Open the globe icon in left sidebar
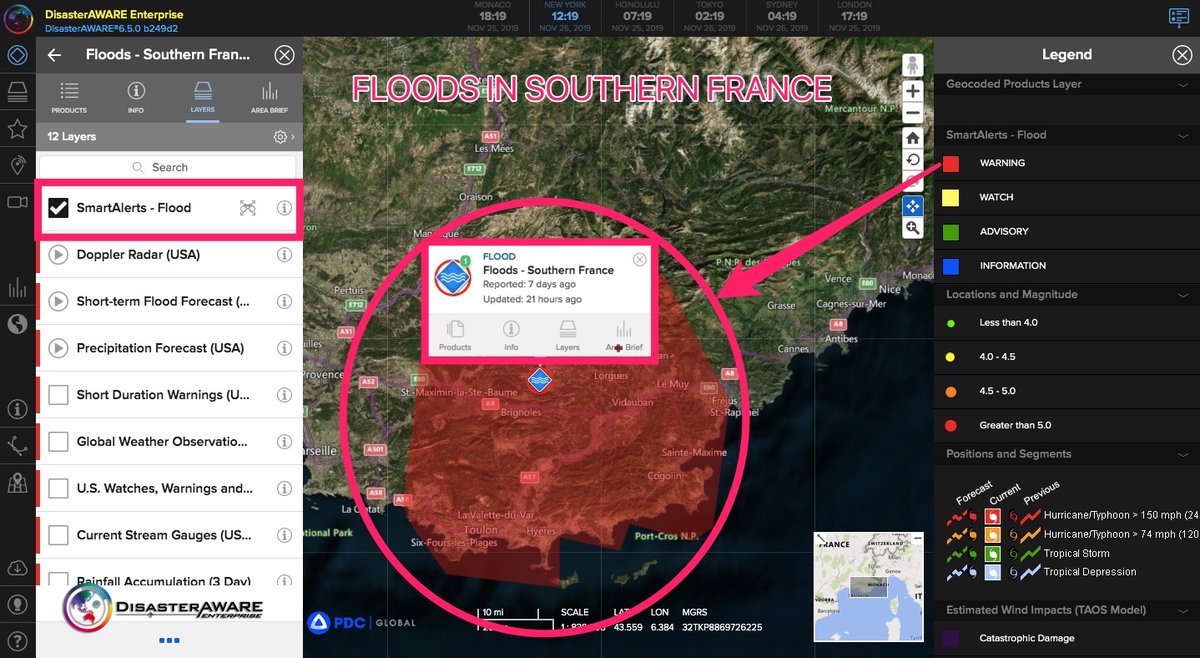Screen dimensions: 1200x658 coord(17,324)
